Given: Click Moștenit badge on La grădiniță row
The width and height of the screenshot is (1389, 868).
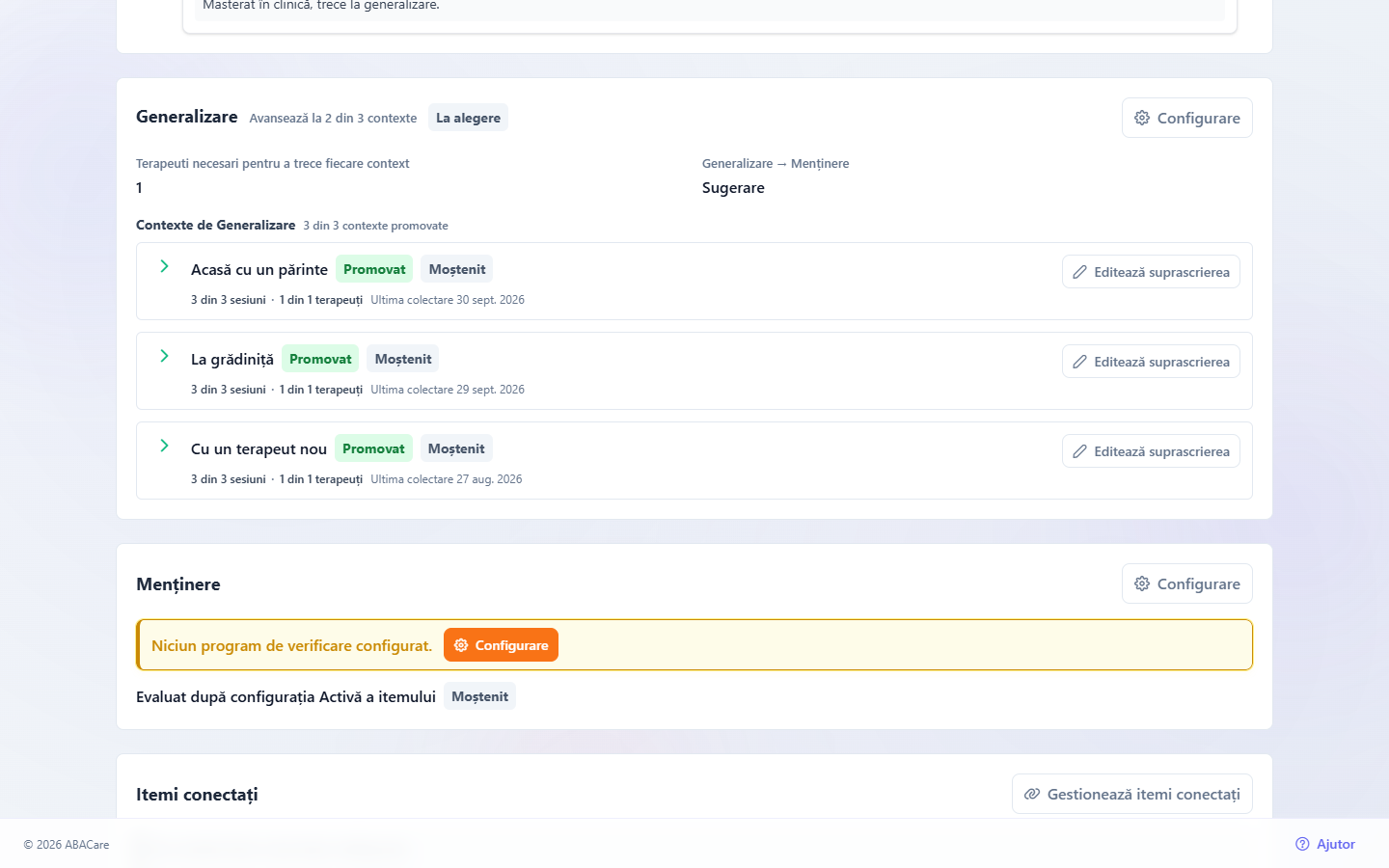Looking at the screenshot, I should (403, 359).
